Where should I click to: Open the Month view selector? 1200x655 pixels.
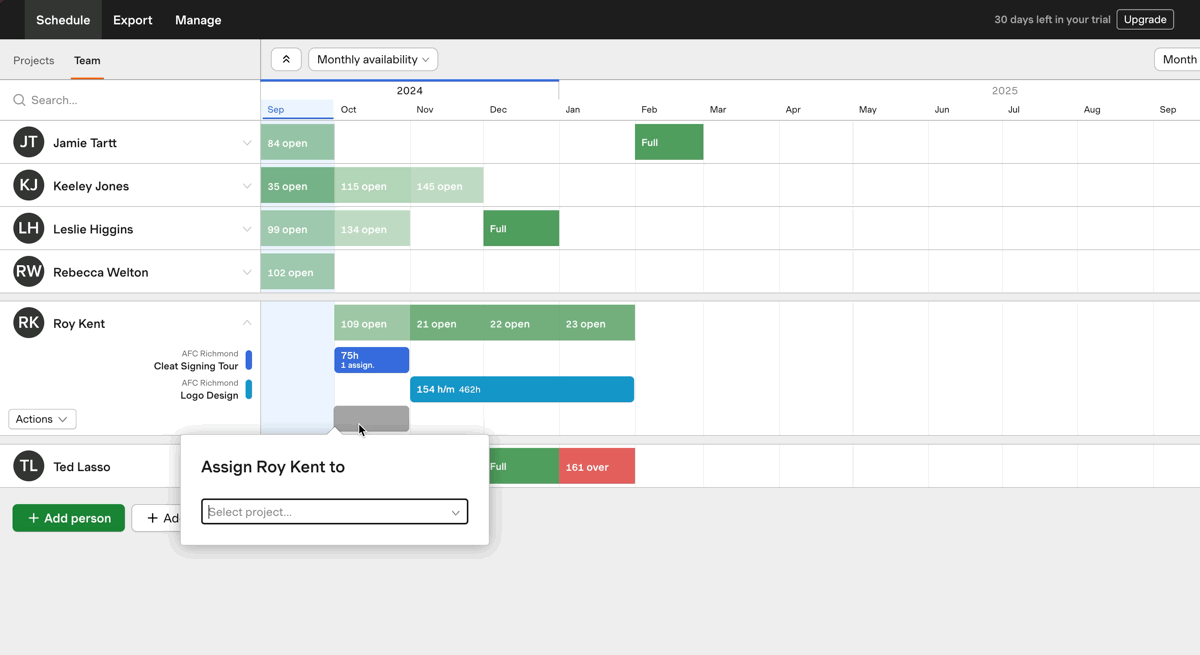pos(1178,60)
